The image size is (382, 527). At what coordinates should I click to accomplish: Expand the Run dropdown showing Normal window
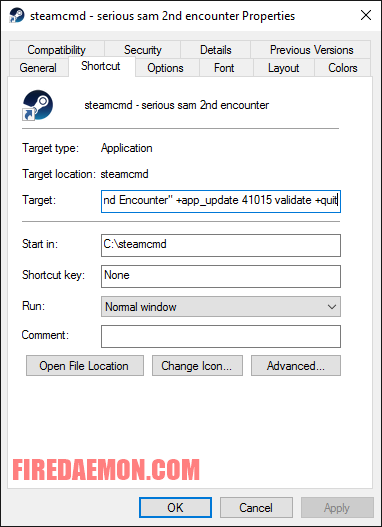[x=221, y=307]
